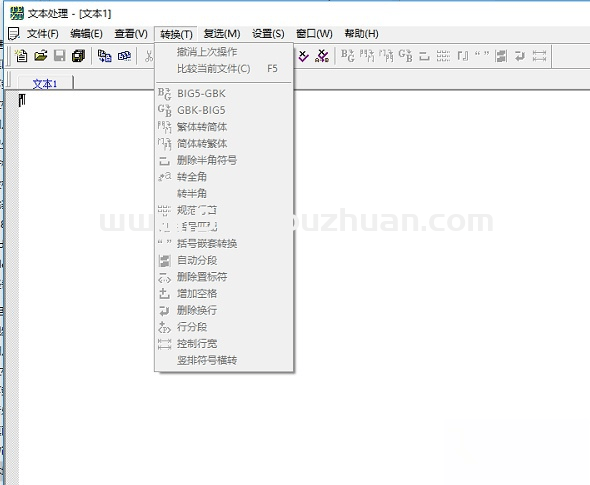This screenshot has height=485, width=590.
Task: Open the 帮助(H) menu
Action: [361, 34]
